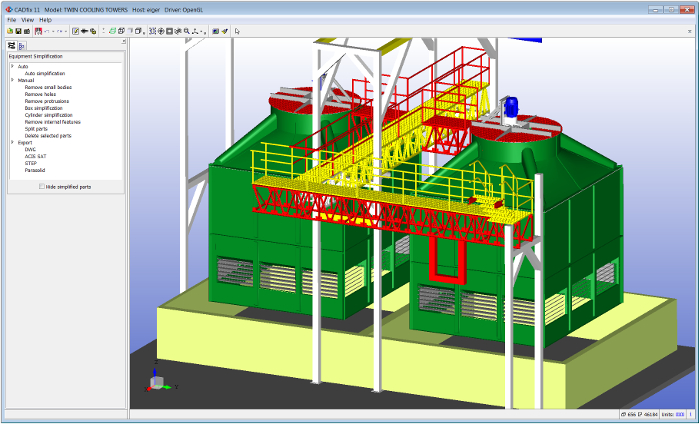Open the File menu

tap(12, 20)
